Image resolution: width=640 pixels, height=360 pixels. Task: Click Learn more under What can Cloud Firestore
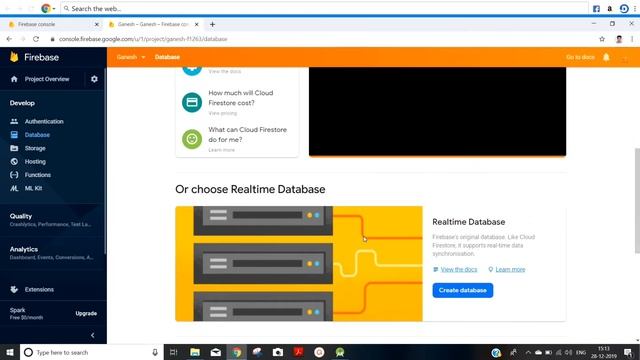click(222, 150)
